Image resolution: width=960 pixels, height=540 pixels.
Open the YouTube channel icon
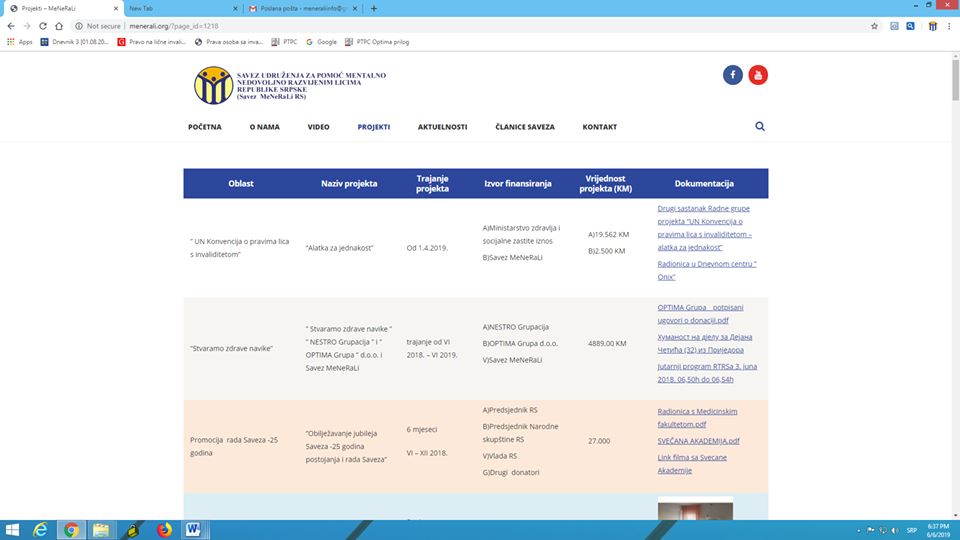pos(758,75)
